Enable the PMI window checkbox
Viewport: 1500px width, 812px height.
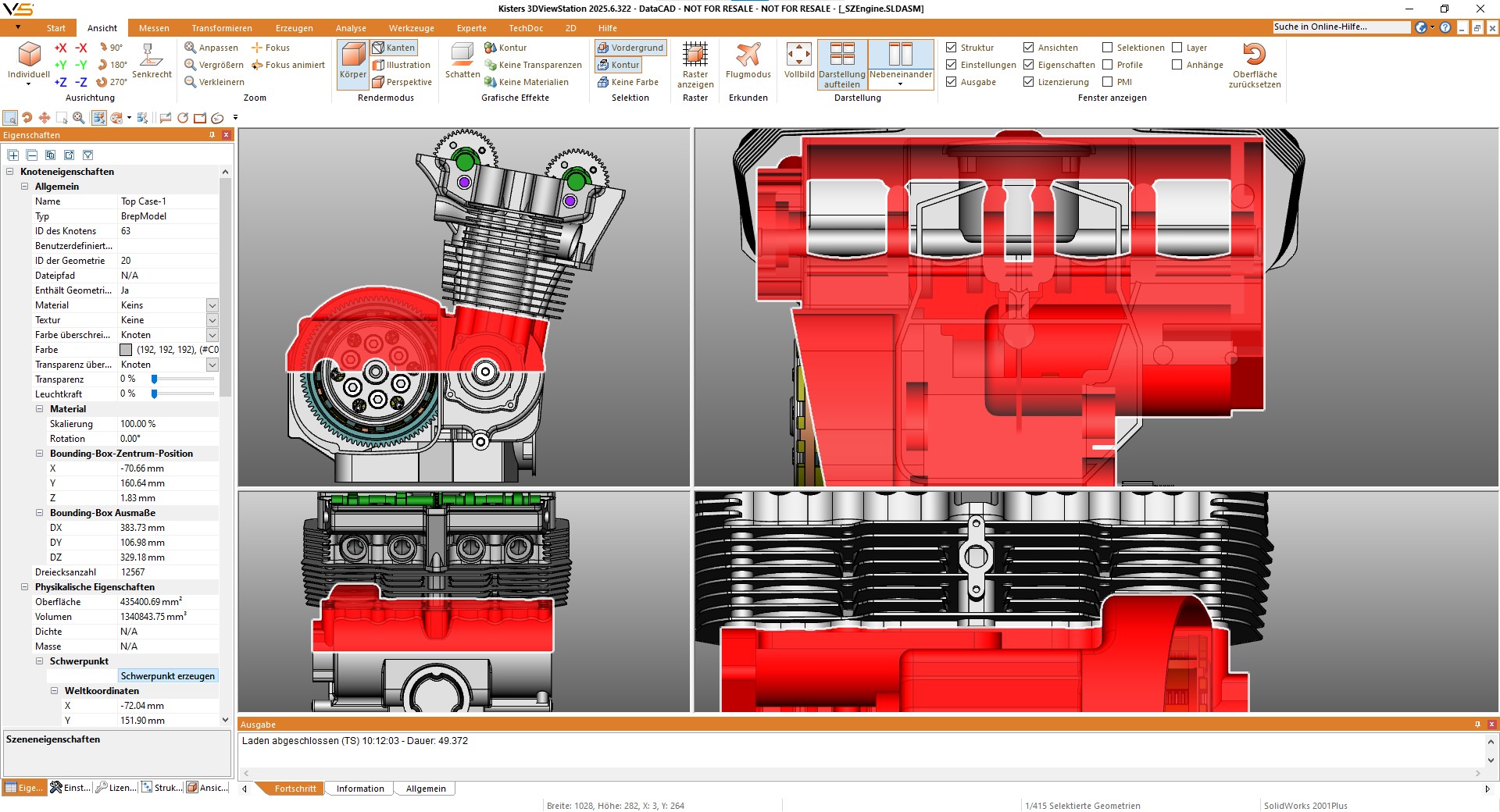click(1107, 82)
